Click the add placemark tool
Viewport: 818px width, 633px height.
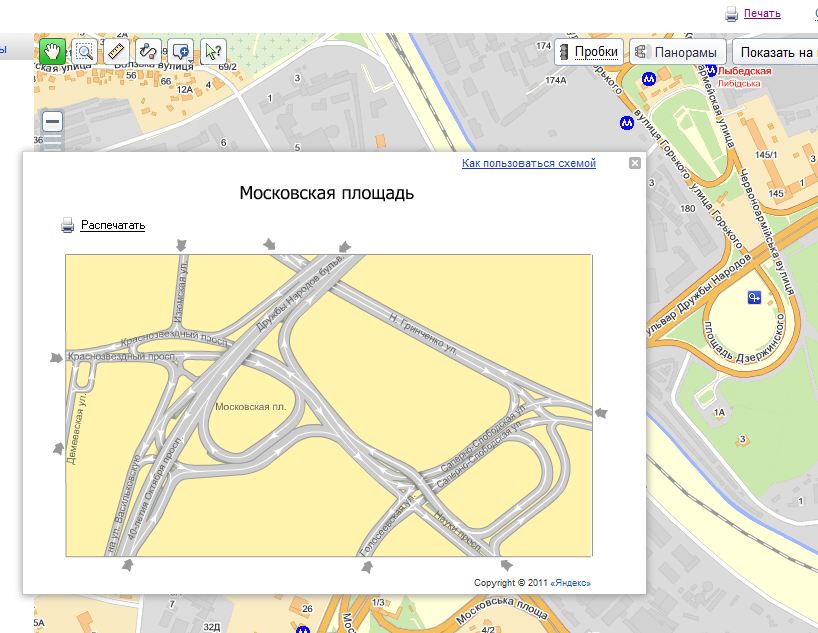[177, 50]
